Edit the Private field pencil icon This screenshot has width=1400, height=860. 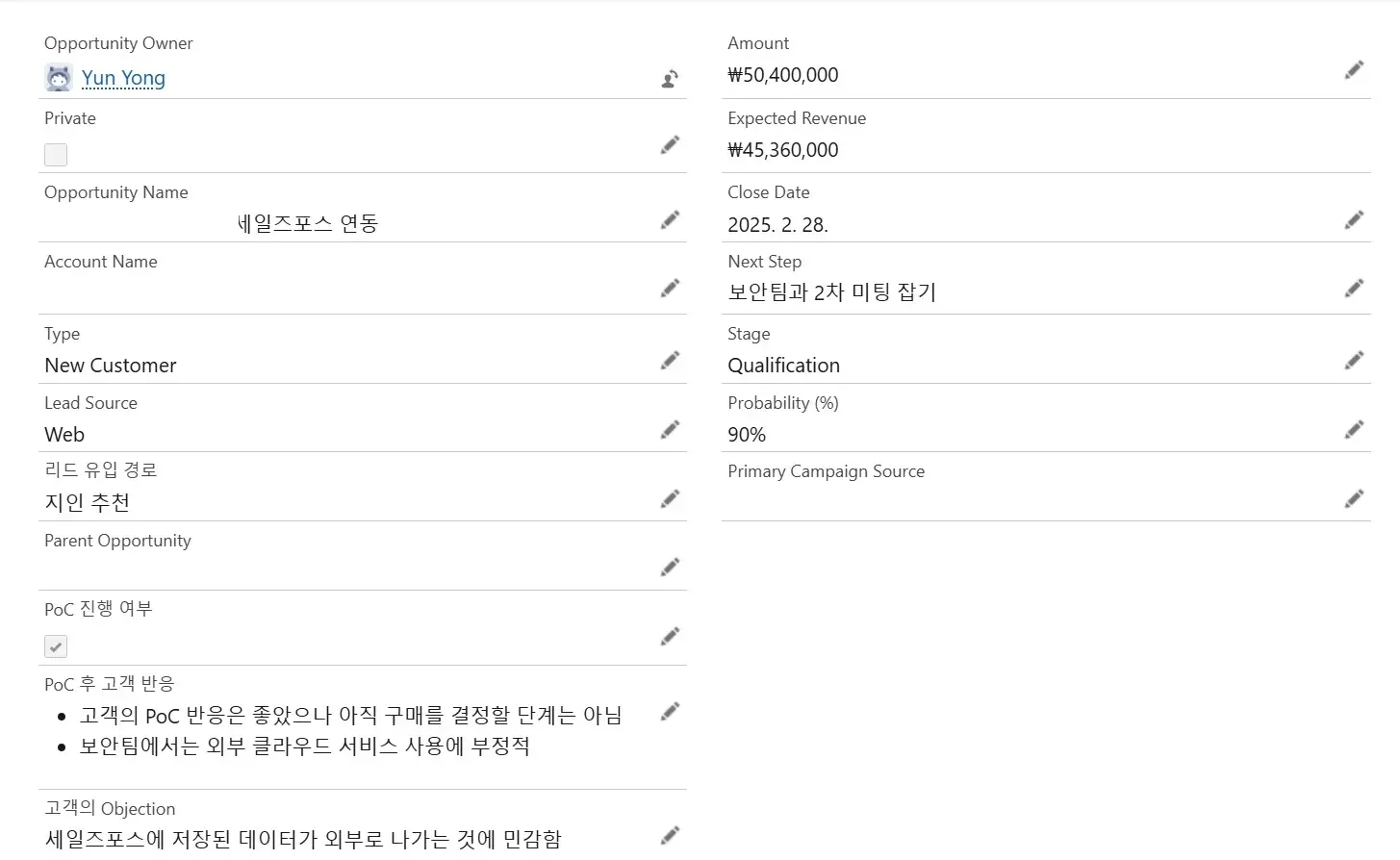click(671, 145)
